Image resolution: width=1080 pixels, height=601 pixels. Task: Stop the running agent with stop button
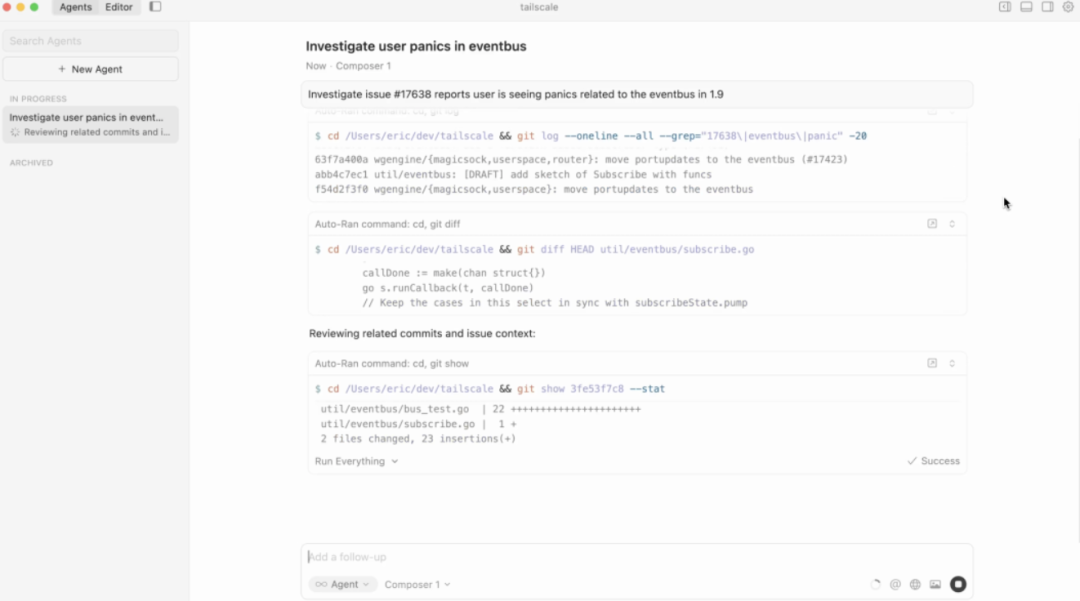pyautogui.click(x=958, y=584)
